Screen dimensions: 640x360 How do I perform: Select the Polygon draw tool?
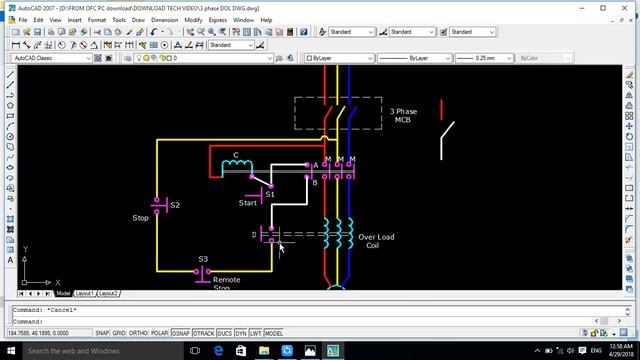click(x=10, y=105)
